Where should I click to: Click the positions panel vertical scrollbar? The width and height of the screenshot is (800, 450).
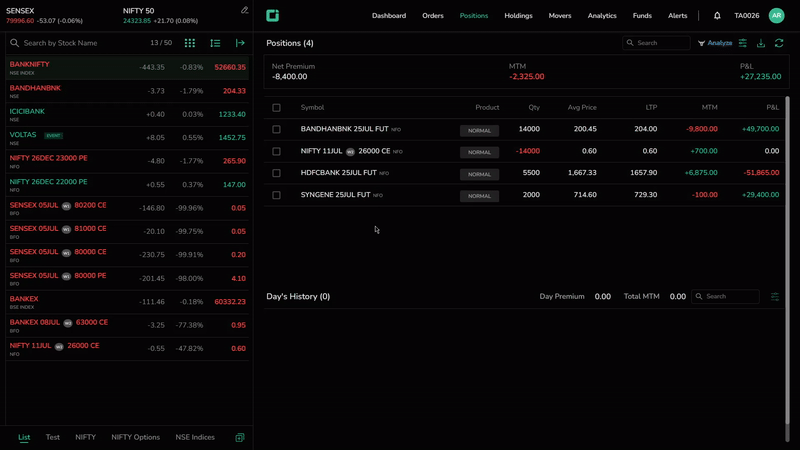pos(787,260)
